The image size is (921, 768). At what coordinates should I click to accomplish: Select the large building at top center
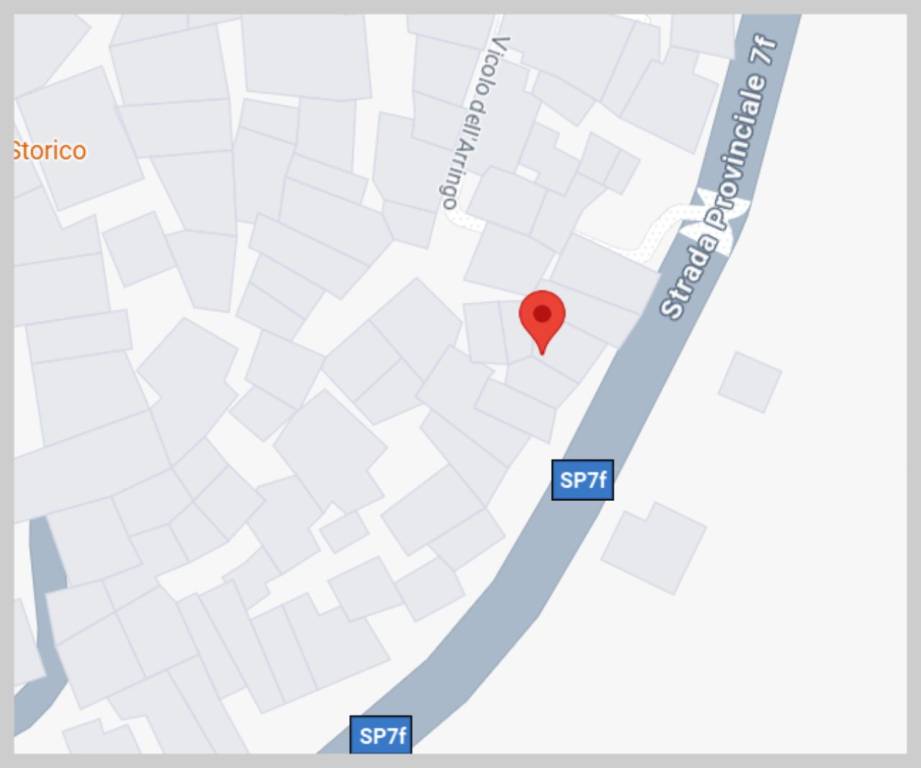pyautogui.click(x=307, y=57)
